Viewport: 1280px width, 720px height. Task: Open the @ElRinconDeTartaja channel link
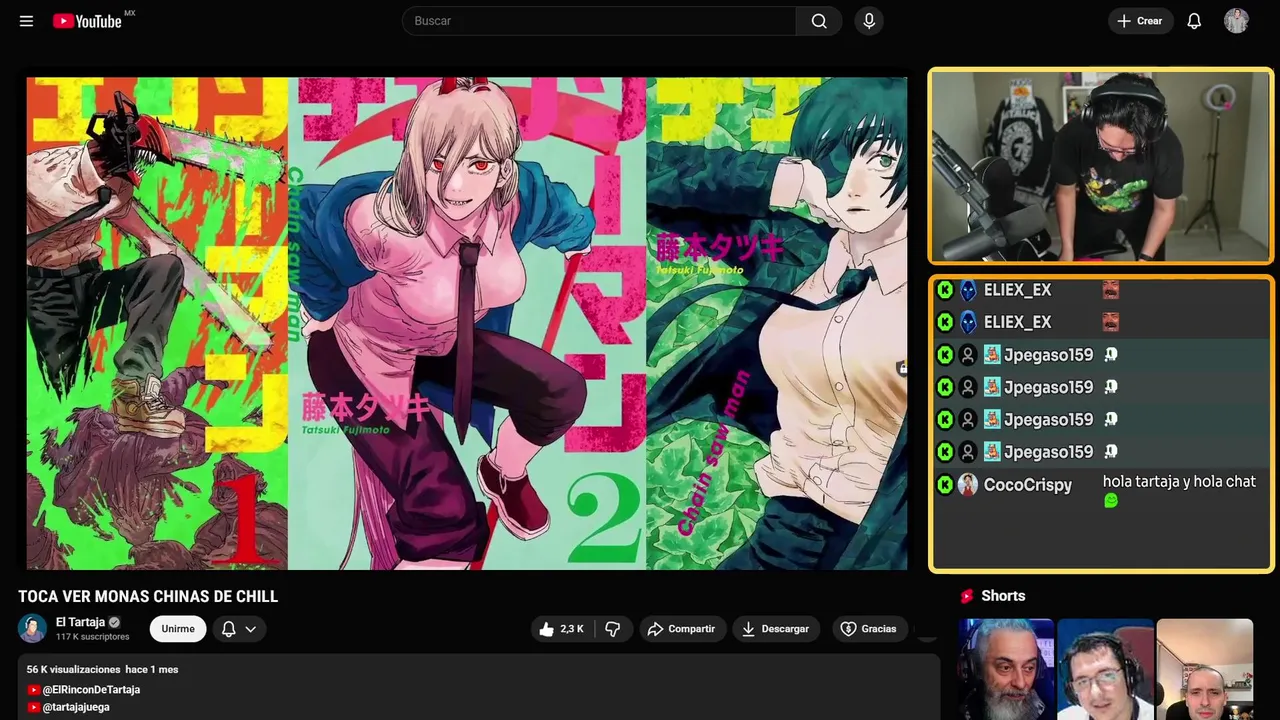pyautogui.click(x=91, y=690)
